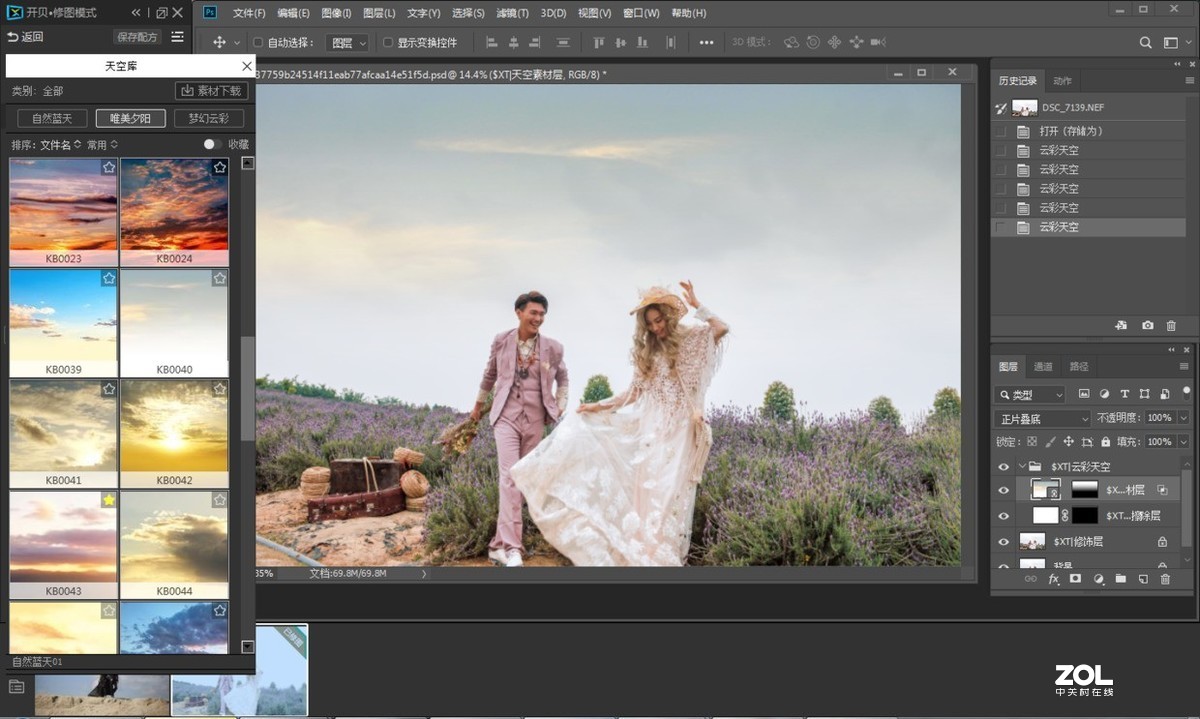The height and width of the screenshot is (719, 1200).
Task: Add a layer mask from Layers panel
Action: [x=1075, y=579]
